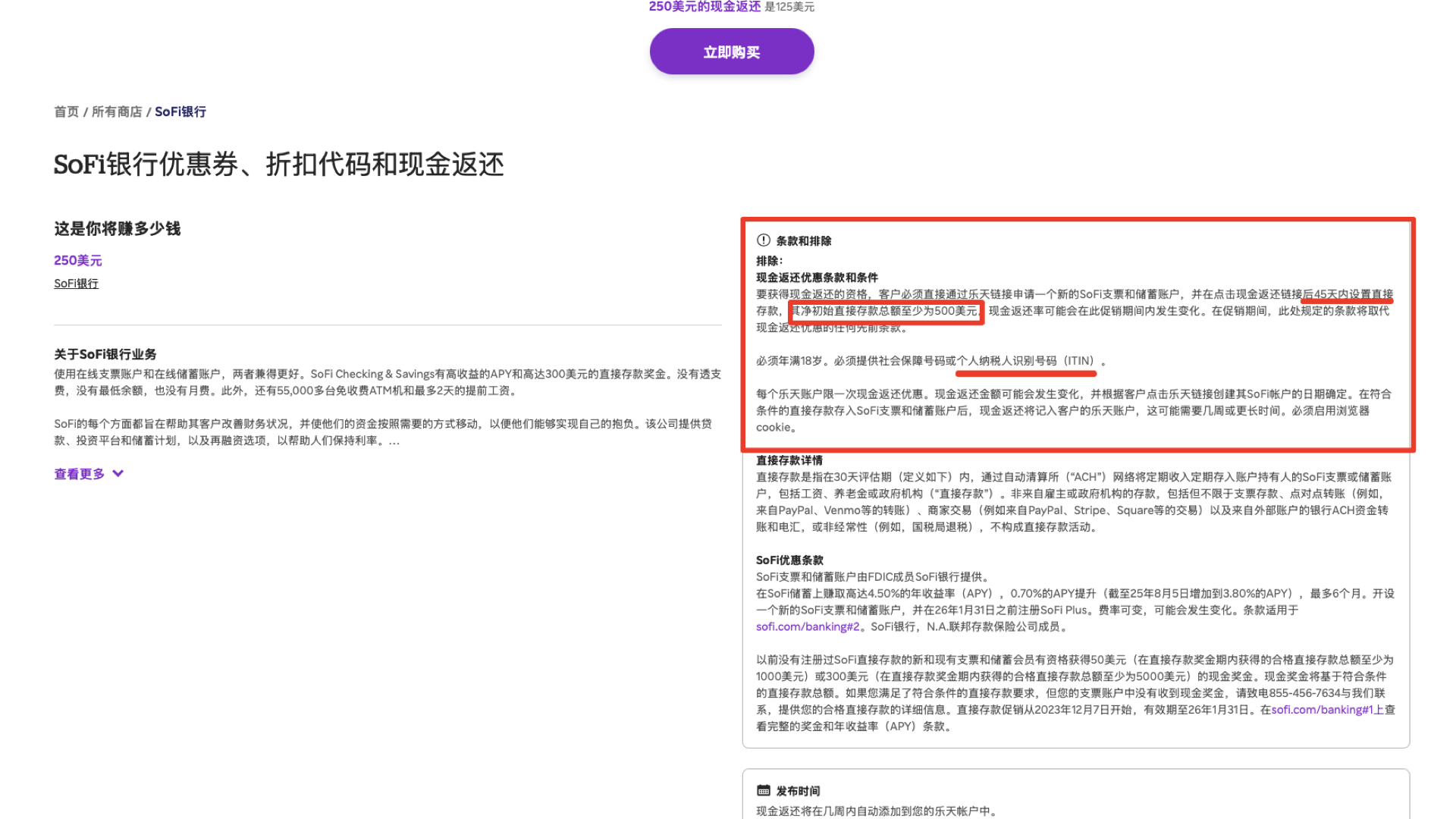
Task: Click the SoFi银行优惠券 page heading
Action: (x=278, y=164)
